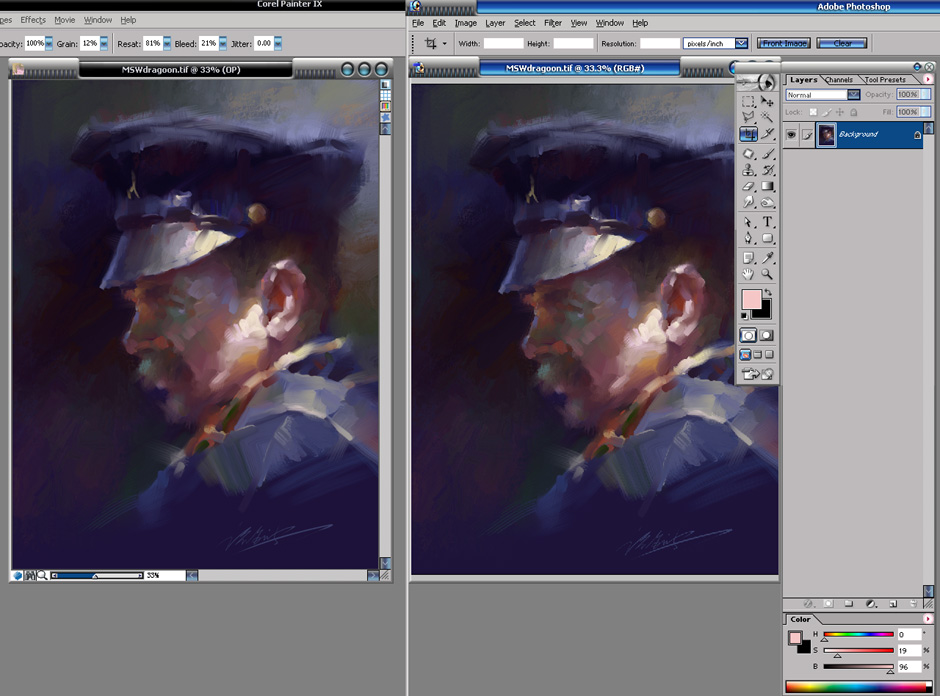Viewport: 940px width, 696px height.
Task: Choose Full Screen mode
Action: 769,355
